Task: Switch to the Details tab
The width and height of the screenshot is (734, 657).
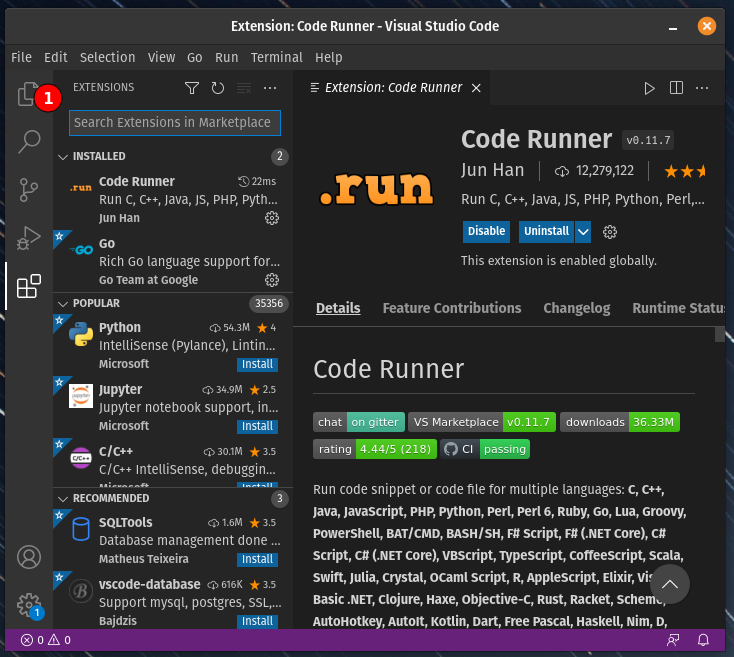Action: click(x=338, y=308)
